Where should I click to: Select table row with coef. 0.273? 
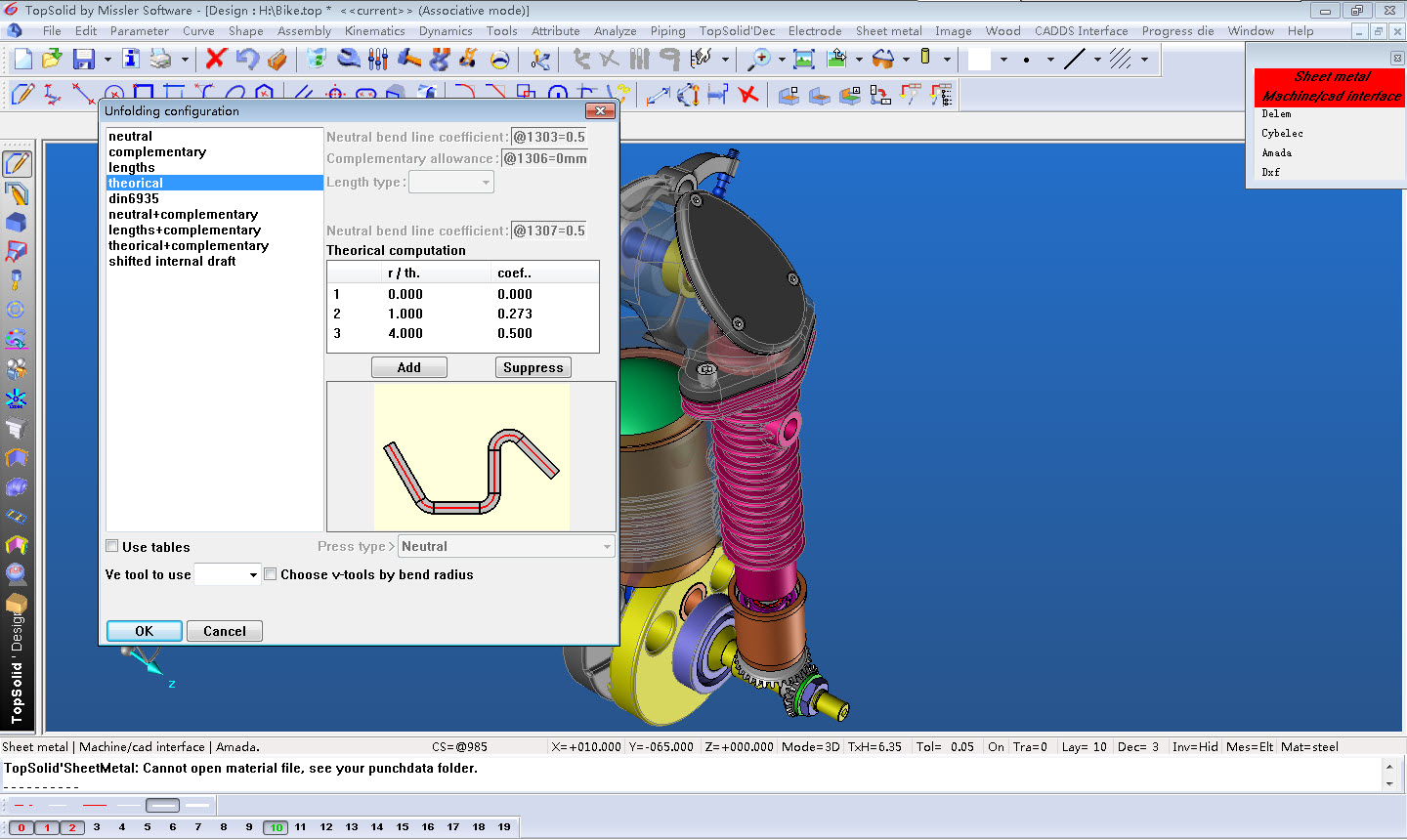pyautogui.click(x=462, y=314)
